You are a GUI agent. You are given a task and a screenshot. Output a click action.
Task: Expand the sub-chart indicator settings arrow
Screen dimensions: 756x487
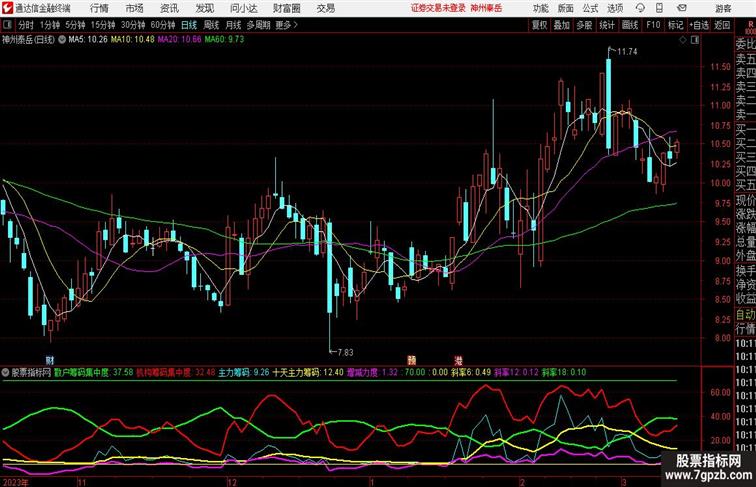(x=6, y=372)
